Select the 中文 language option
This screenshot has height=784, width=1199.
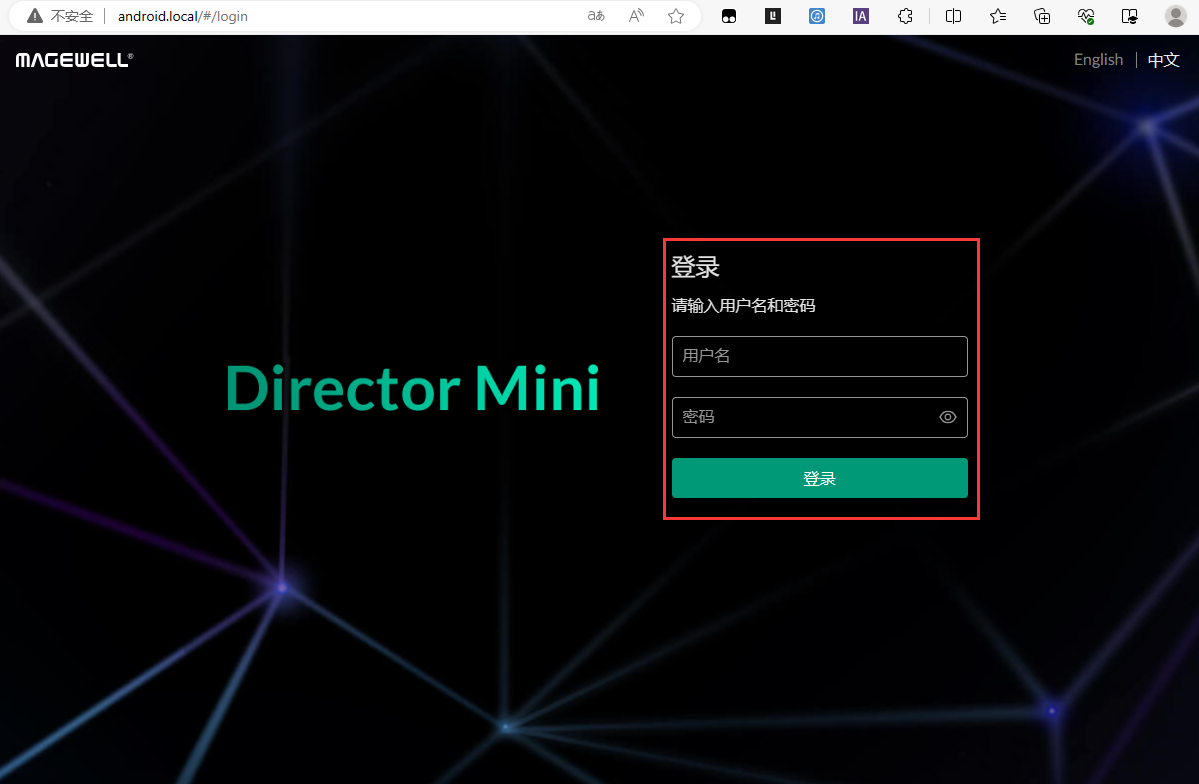click(x=1163, y=60)
